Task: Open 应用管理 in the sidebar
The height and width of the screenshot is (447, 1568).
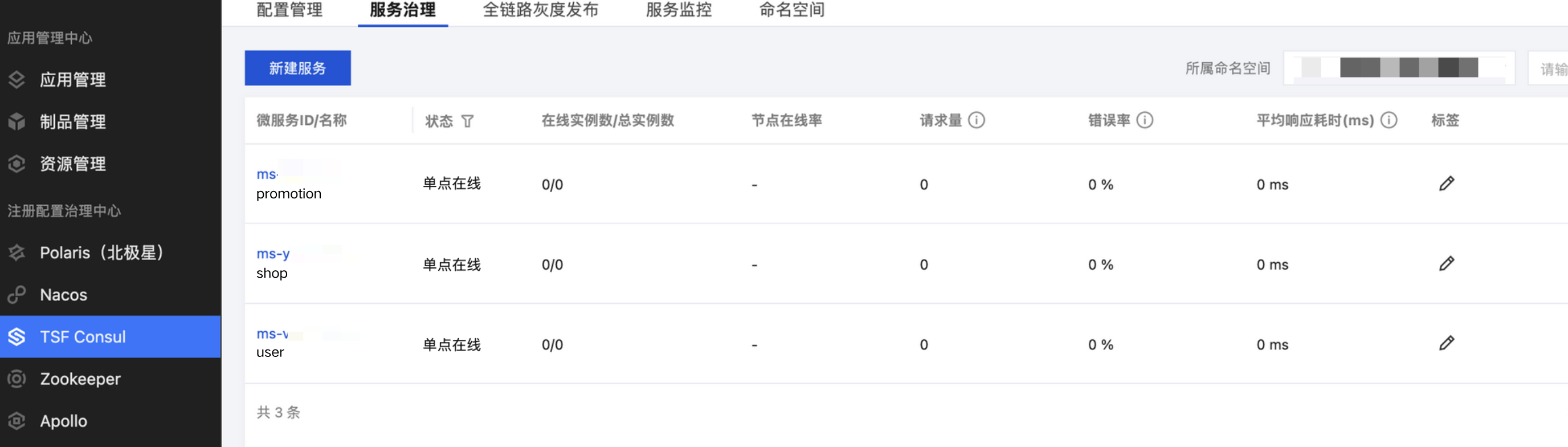Action: (72, 80)
